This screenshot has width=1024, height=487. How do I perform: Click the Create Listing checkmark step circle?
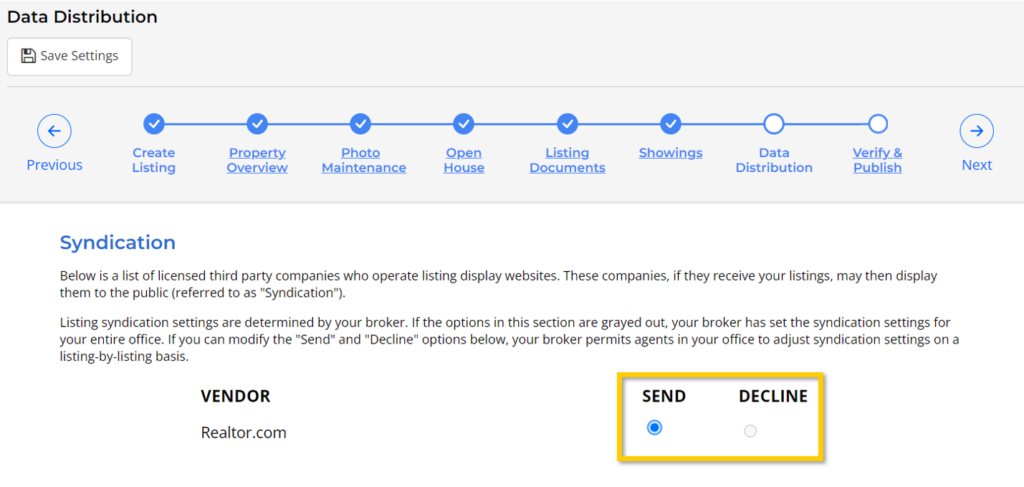153,123
